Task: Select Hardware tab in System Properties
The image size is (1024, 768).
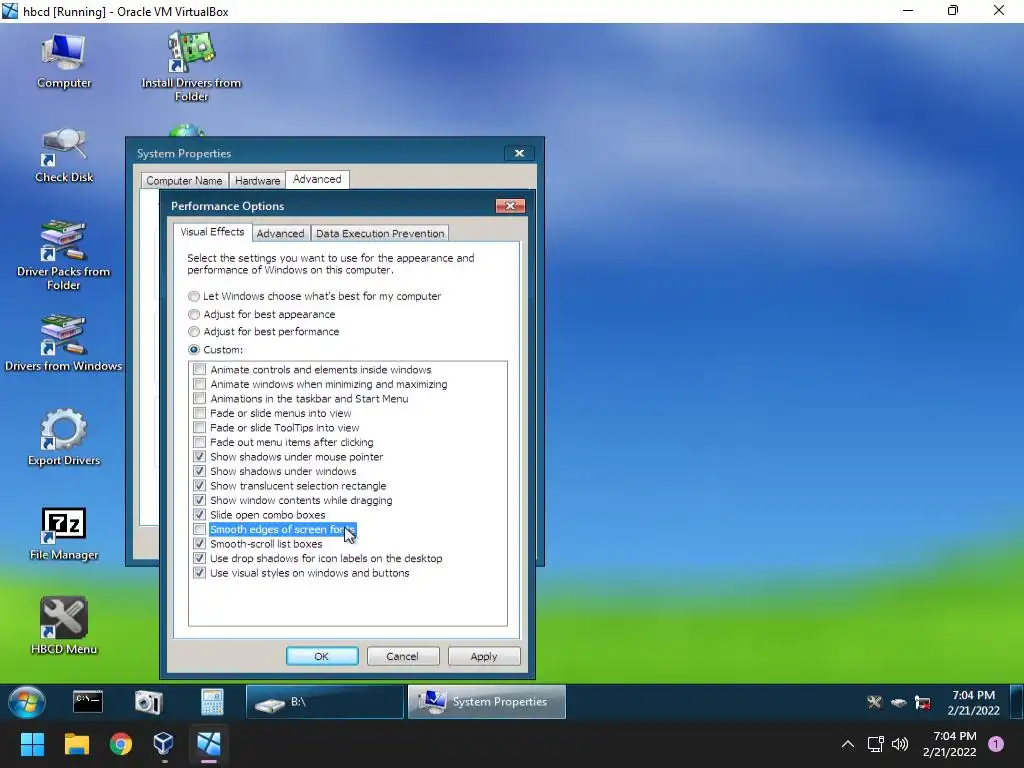Action: [x=257, y=180]
